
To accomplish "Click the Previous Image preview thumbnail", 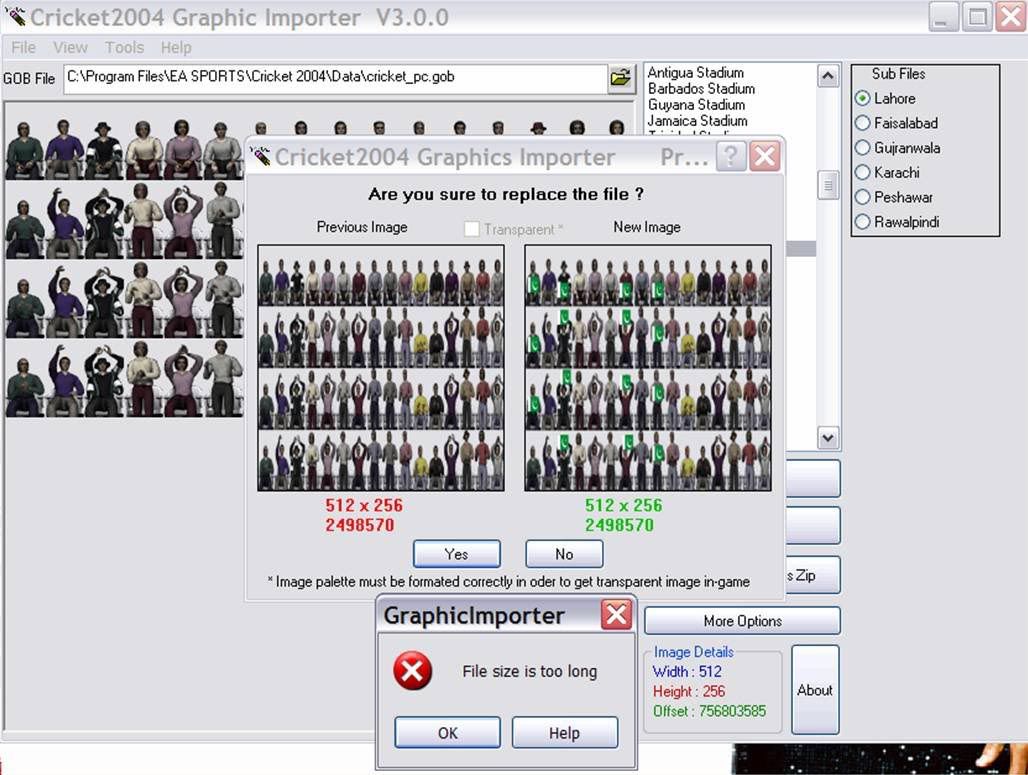I will click(381, 368).
